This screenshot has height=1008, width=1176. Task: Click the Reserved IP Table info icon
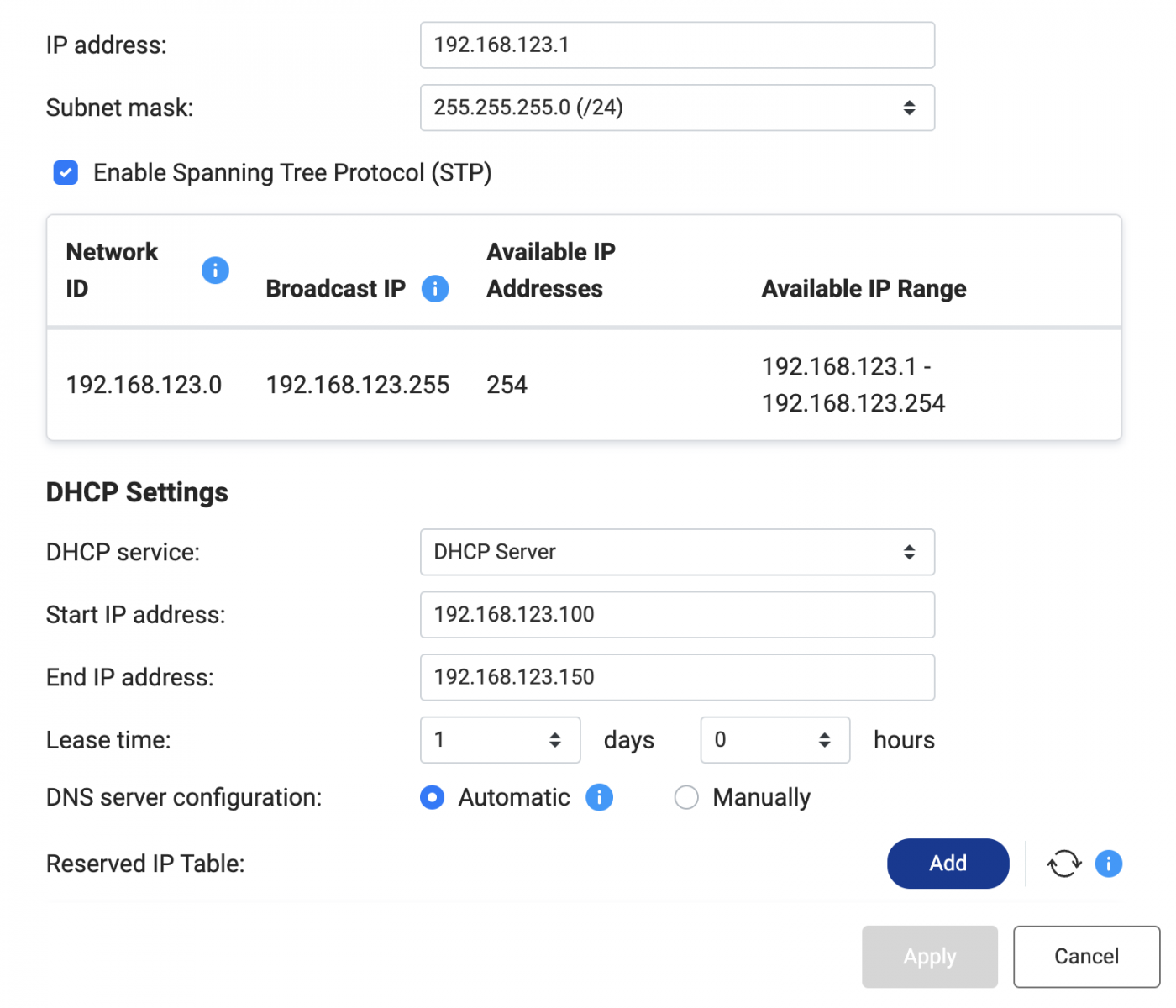[1108, 864]
